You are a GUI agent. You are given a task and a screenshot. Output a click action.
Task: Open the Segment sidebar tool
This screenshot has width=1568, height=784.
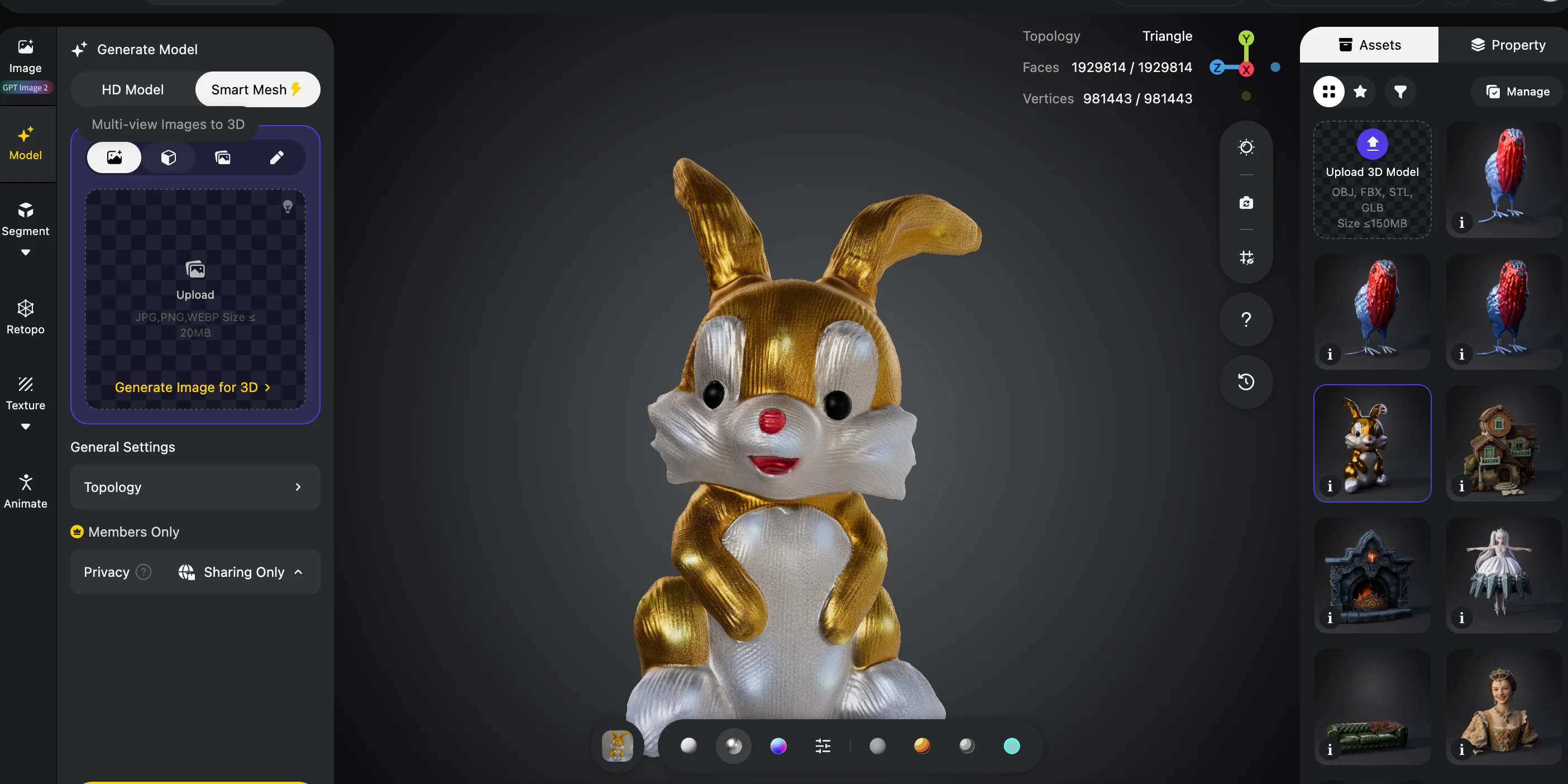click(25, 220)
